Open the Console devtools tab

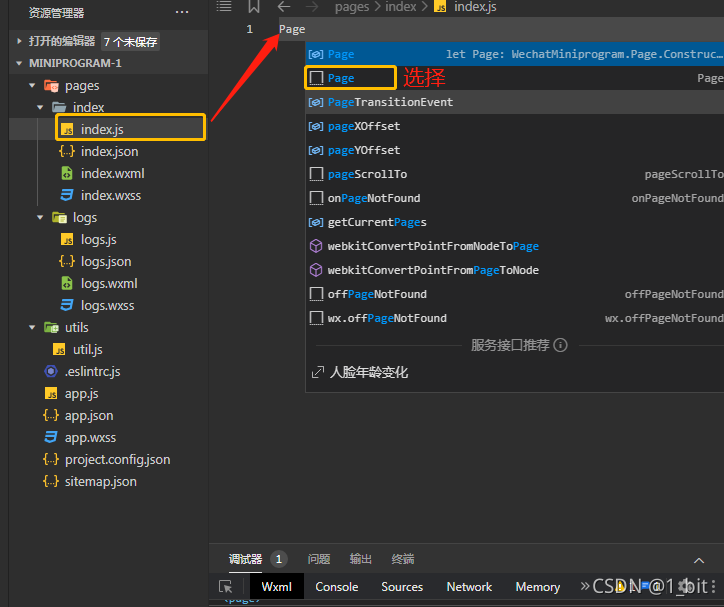pos(337,587)
